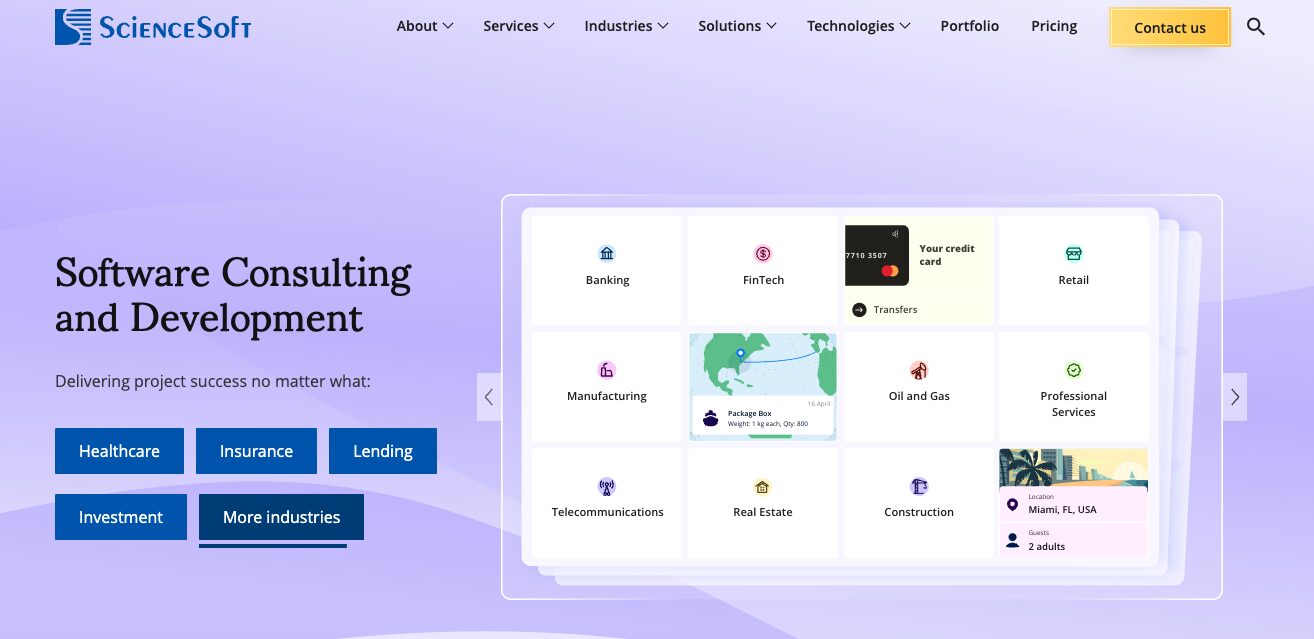The width and height of the screenshot is (1314, 639).
Task: Navigate to the Pricing section
Action: [1053, 26]
